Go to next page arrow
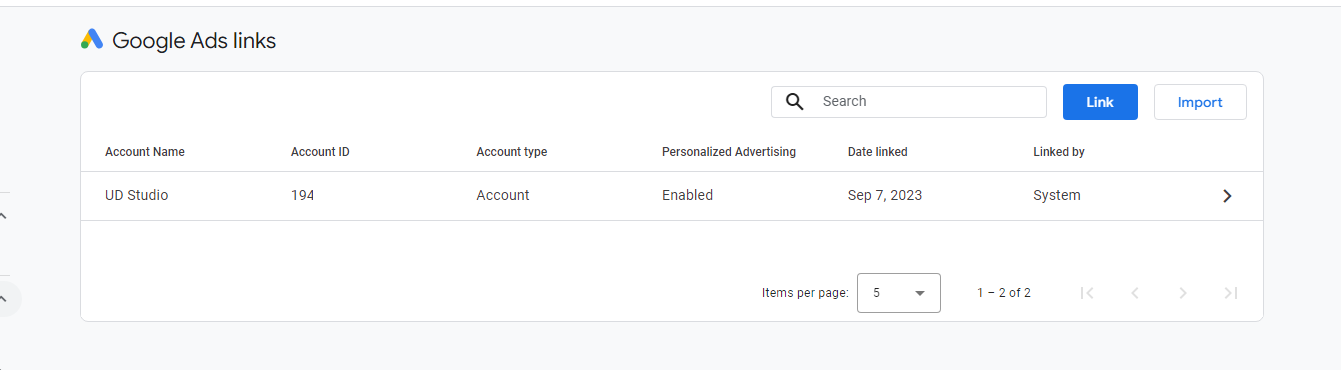The height and width of the screenshot is (370, 1341). point(1183,293)
